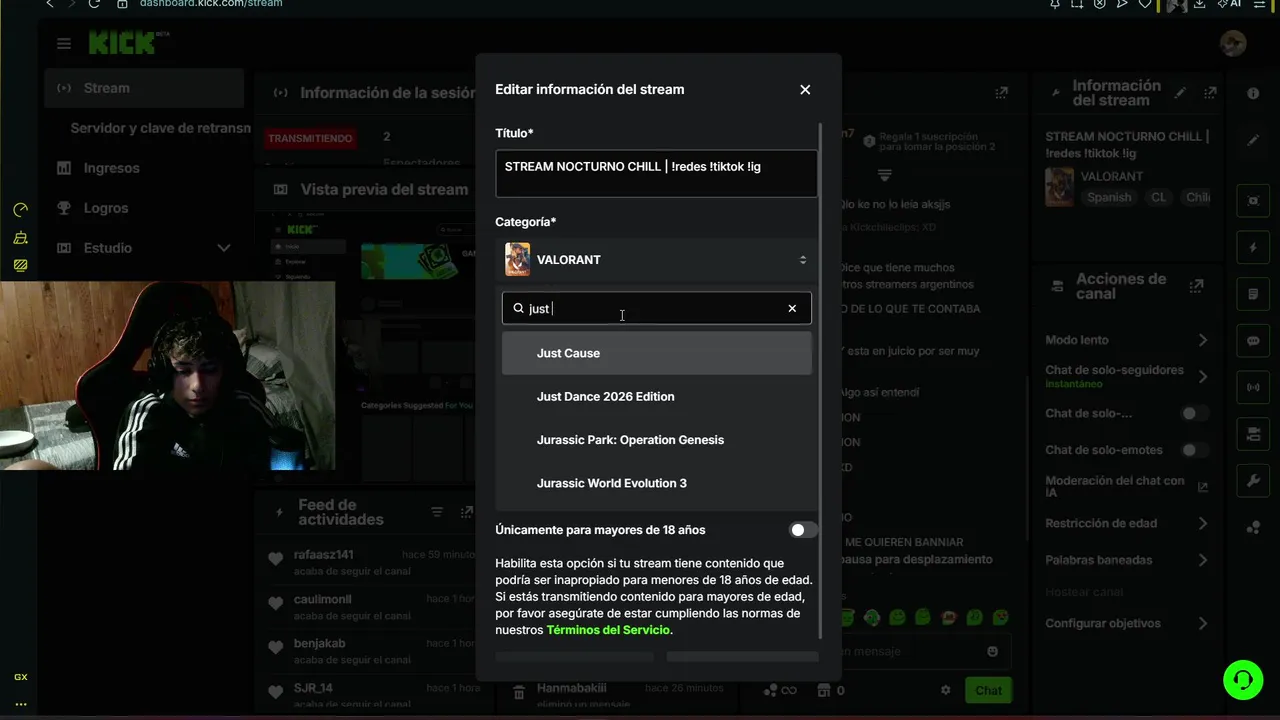Open the chat emoji picker

[992, 651]
